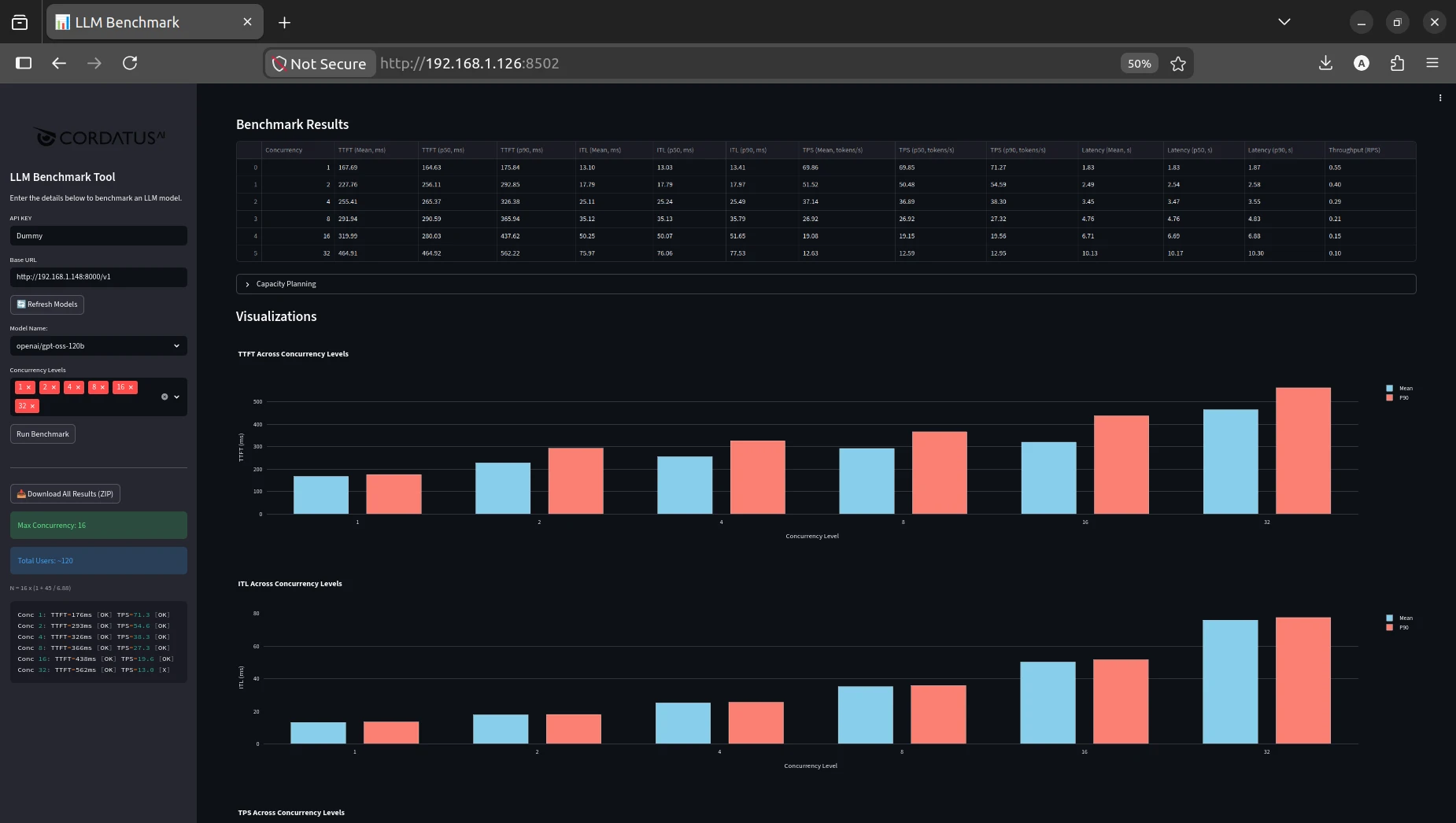Open the browser hamburger menu

(x=1432, y=63)
